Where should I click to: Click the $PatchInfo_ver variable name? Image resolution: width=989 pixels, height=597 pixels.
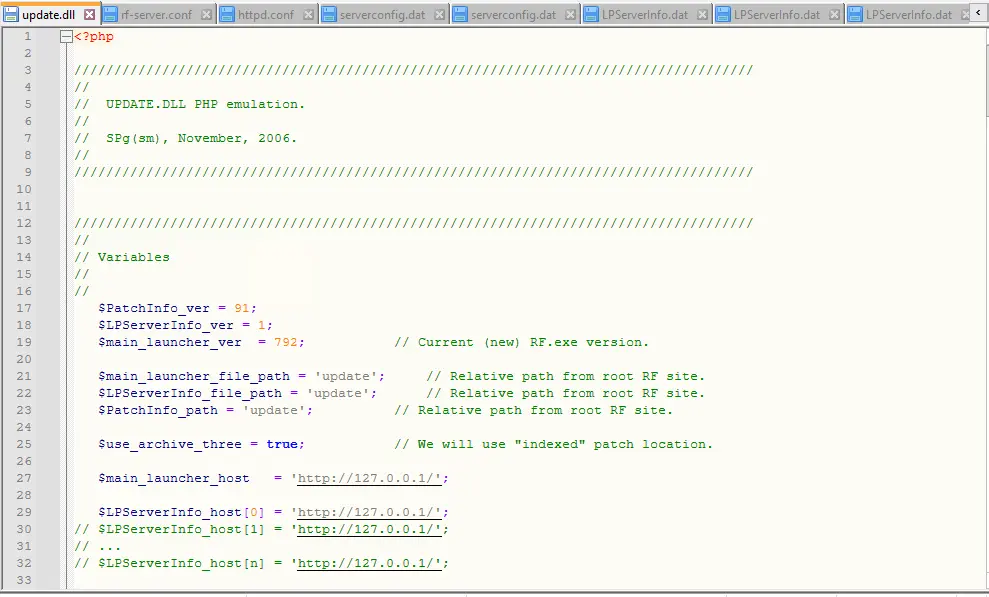click(x=154, y=308)
